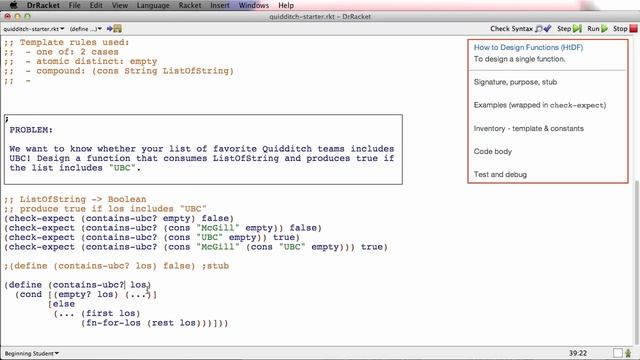
Task: Click the 'Examples (wrapped in check-expect)' recipe step
Action: pos(540,105)
